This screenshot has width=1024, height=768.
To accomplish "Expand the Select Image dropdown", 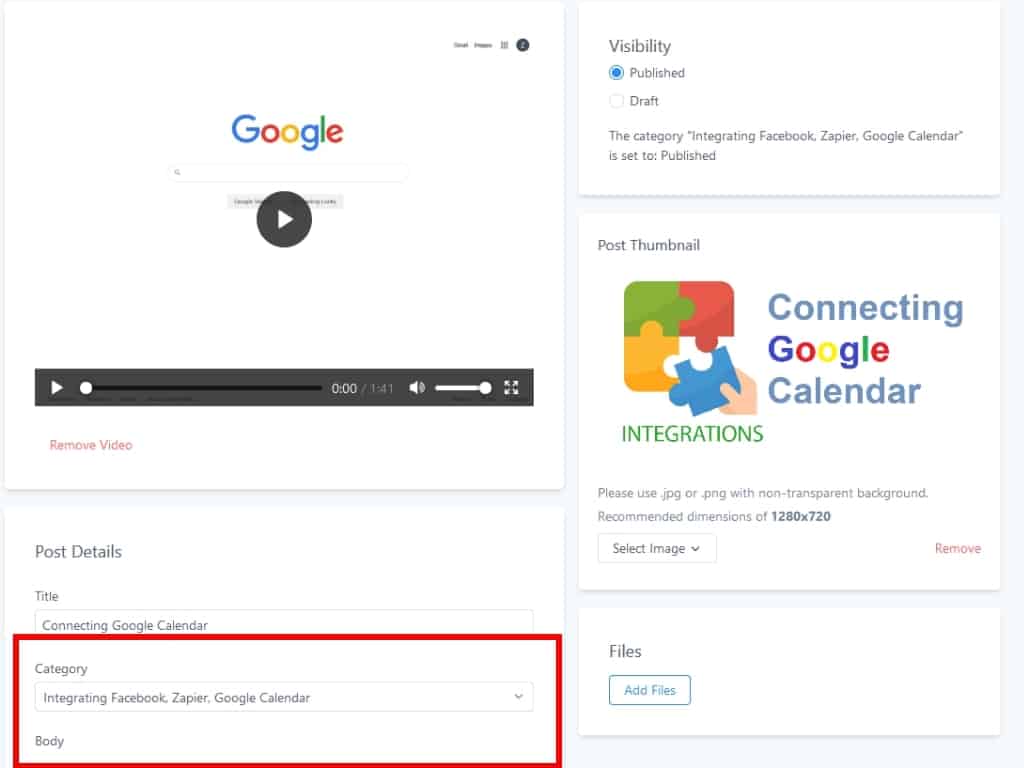I will point(657,548).
